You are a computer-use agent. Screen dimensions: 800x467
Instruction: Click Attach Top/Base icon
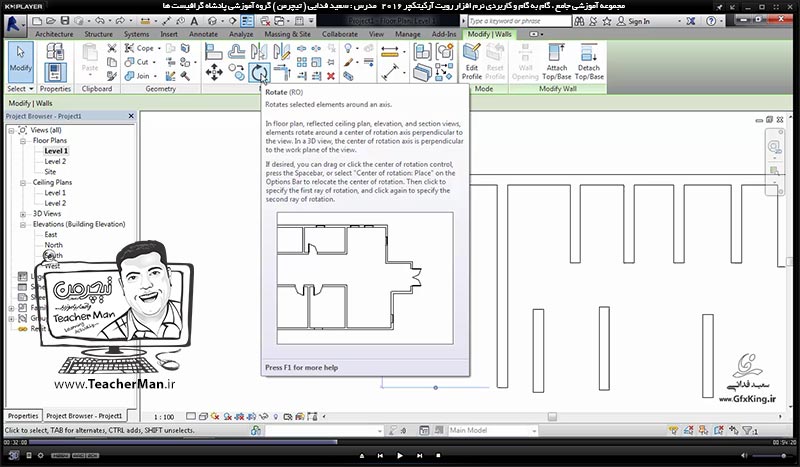557,62
